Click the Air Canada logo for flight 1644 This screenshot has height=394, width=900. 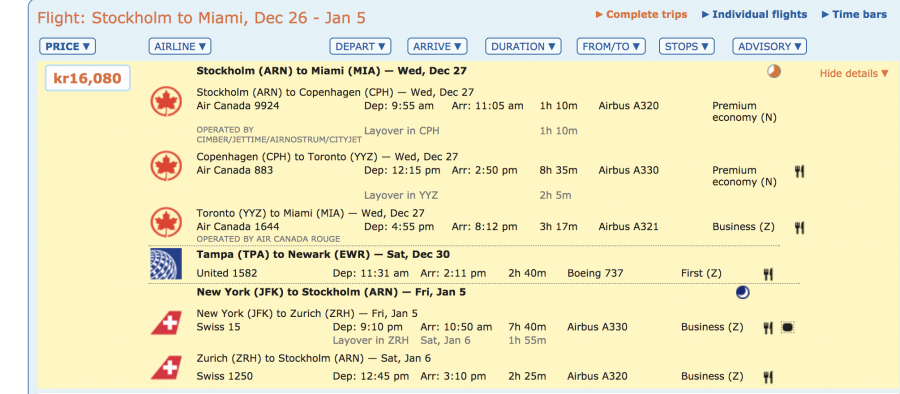(166, 222)
